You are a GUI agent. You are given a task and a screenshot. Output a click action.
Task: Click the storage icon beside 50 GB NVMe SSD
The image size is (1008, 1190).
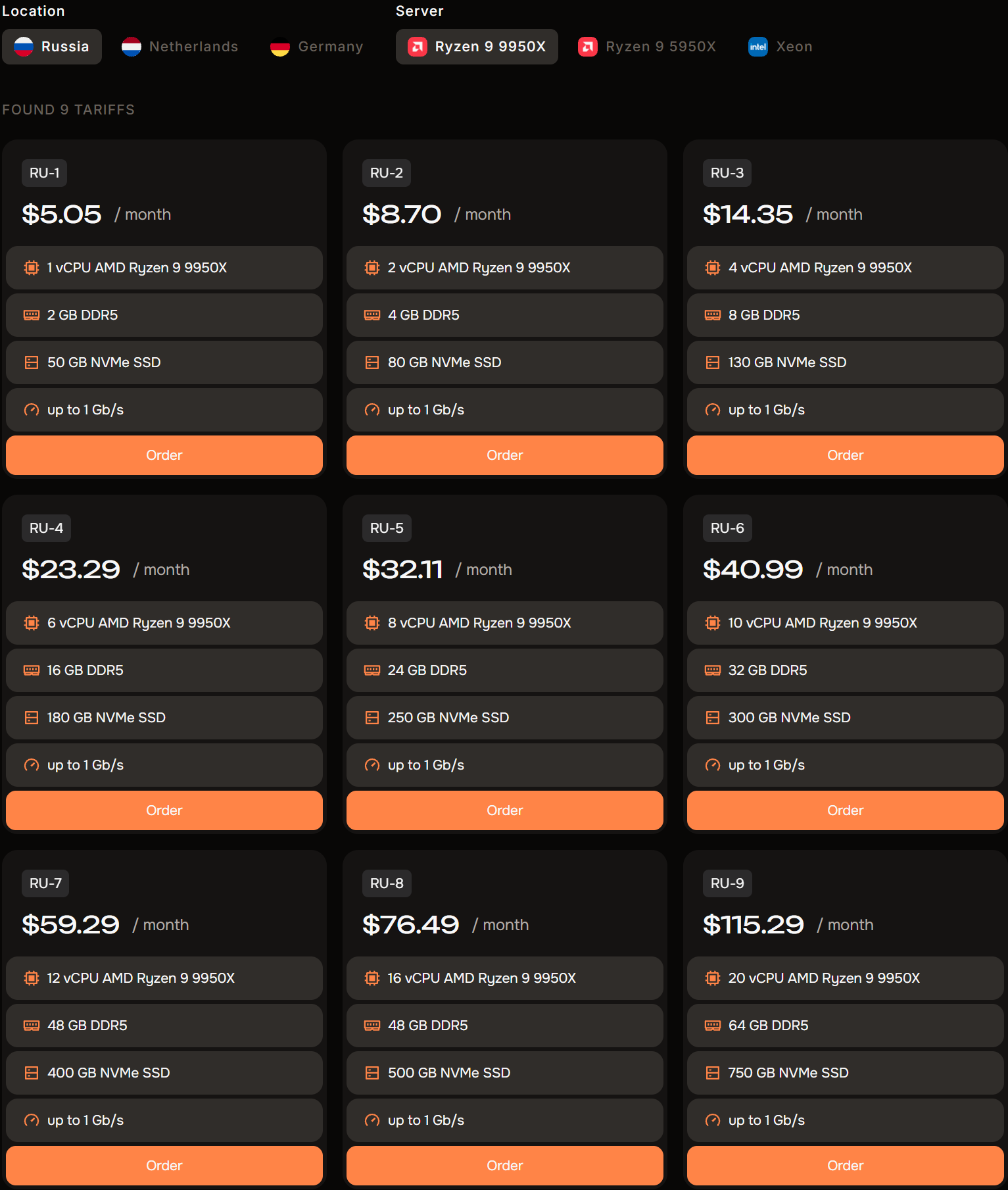click(32, 362)
